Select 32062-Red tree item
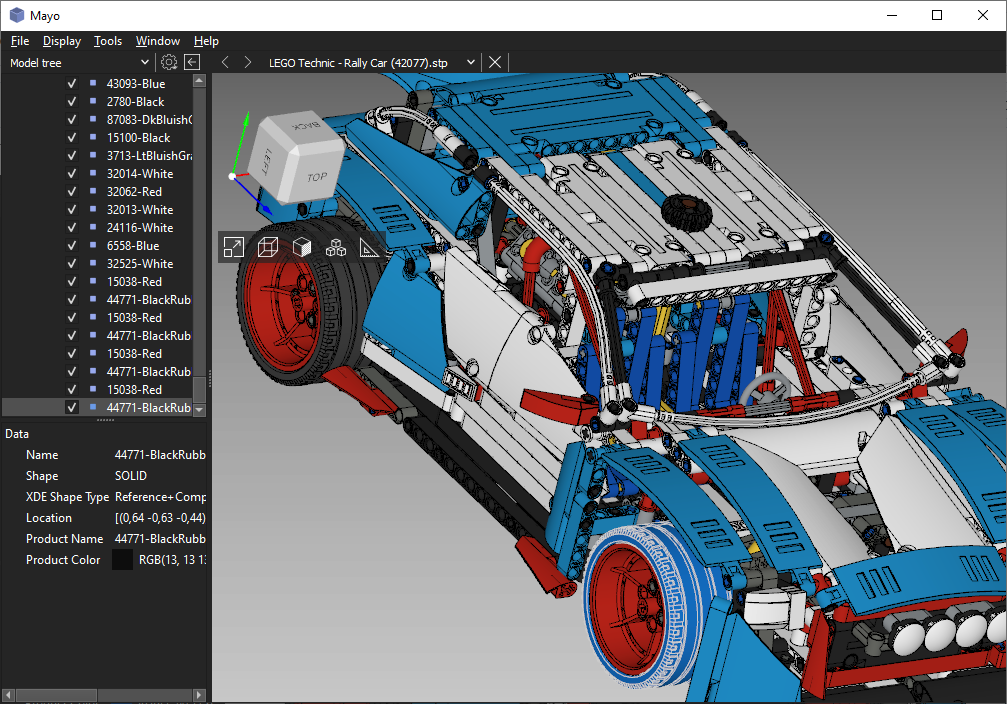Viewport: 1007px width, 704px height. pos(134,191)
